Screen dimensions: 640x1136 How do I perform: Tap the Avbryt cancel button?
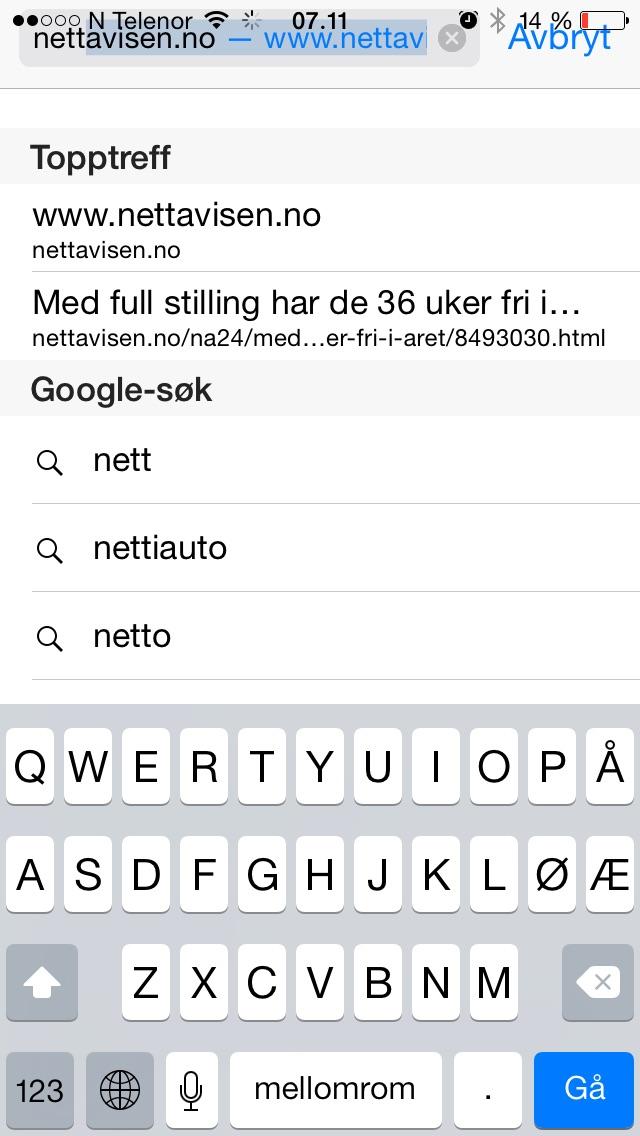559,39
